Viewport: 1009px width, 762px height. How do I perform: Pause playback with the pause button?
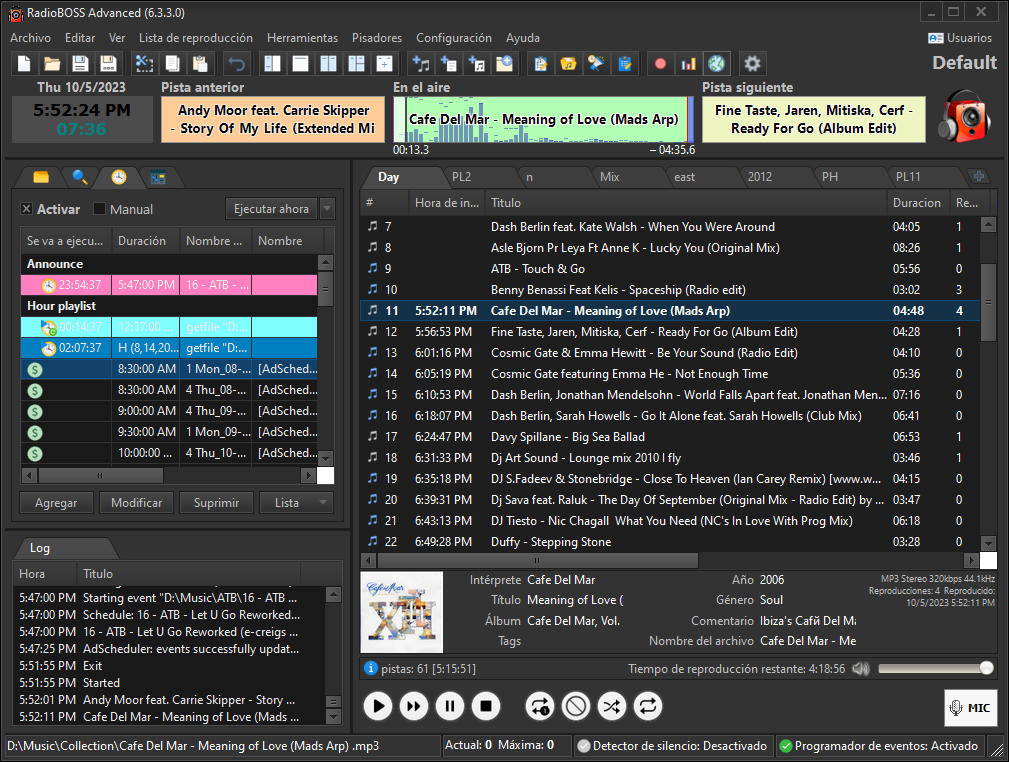[x=450, y=707]
